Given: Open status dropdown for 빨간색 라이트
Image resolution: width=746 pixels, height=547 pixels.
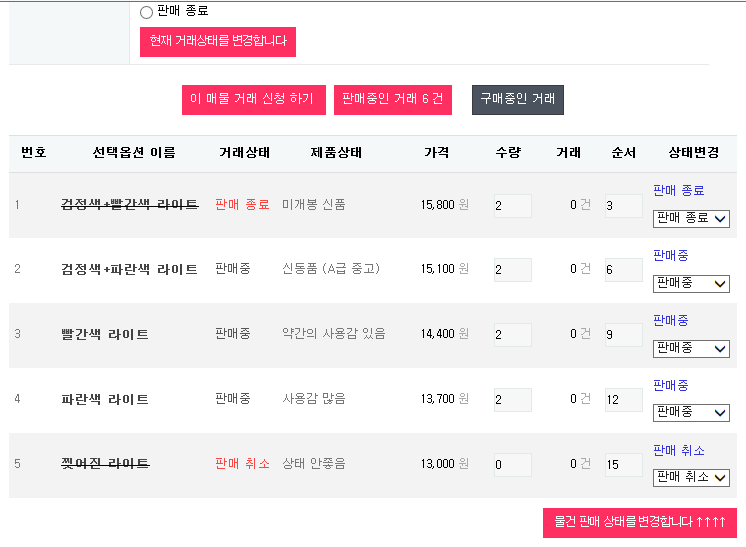Looking at the screenshot, I should (691, 349).
